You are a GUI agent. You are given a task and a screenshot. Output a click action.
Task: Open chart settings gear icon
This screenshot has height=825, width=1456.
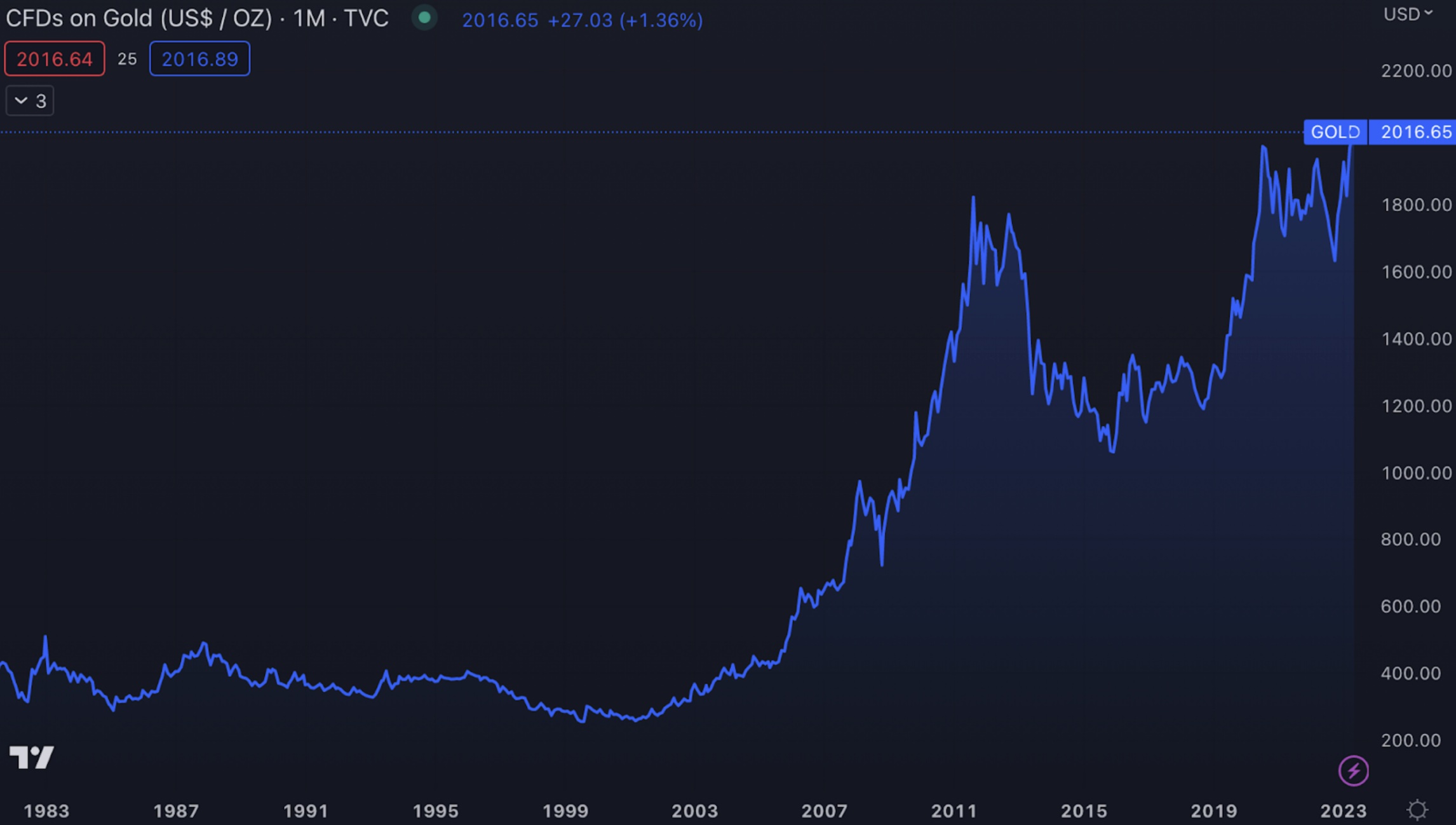(x=1417, y=810)
